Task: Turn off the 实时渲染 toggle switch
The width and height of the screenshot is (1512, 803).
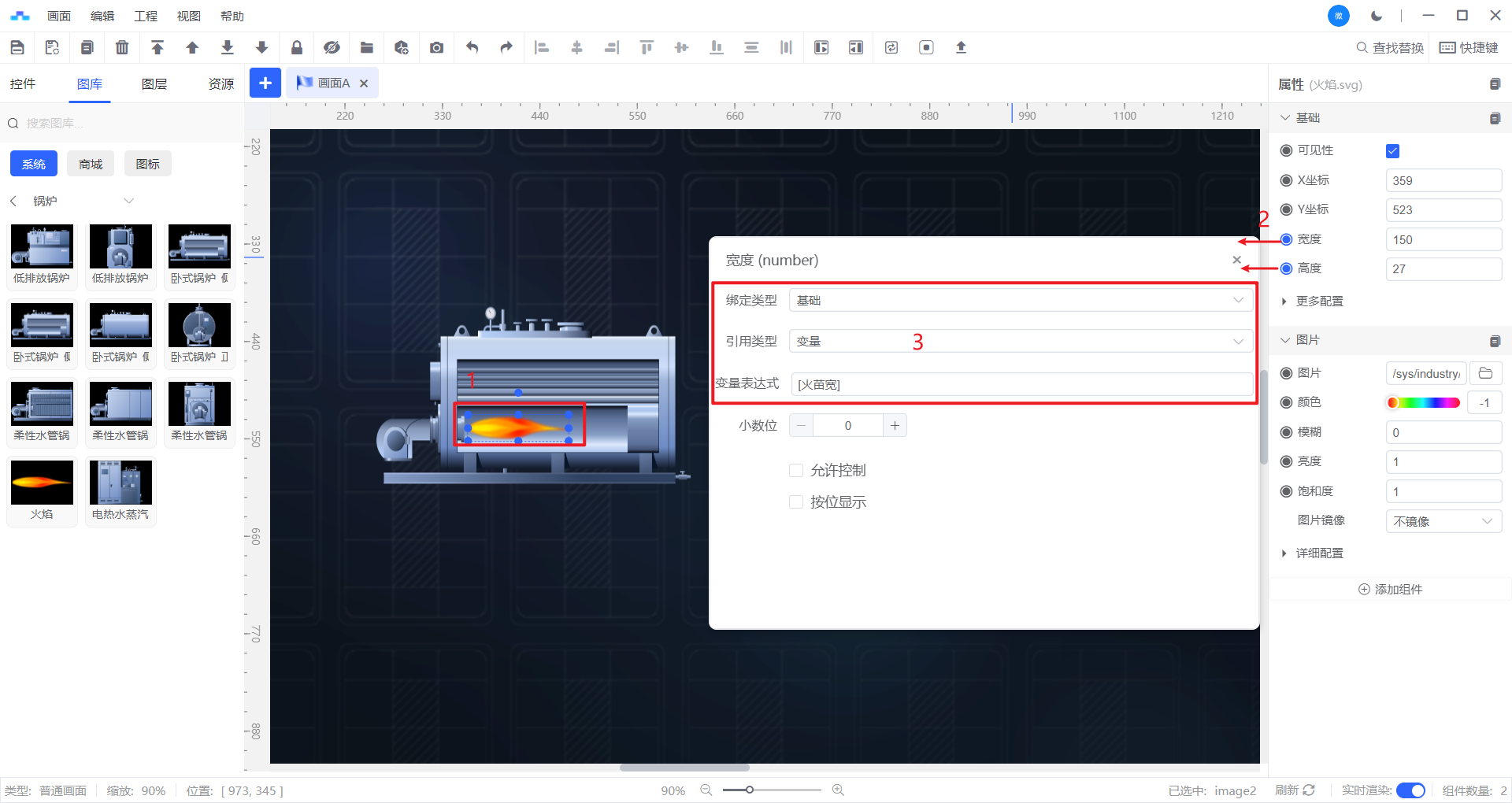Action: click(1410, 790)
